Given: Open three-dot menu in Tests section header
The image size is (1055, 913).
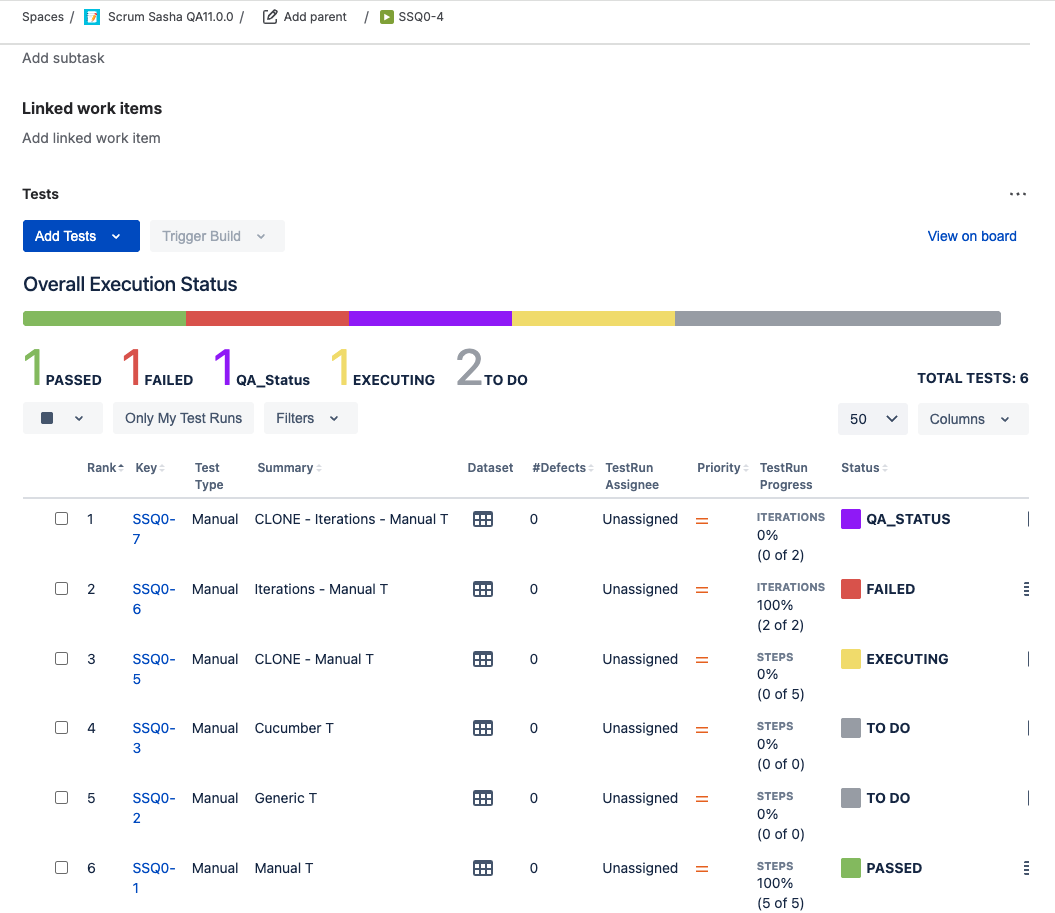Looking at the screenshot, I should [1017, 194].
